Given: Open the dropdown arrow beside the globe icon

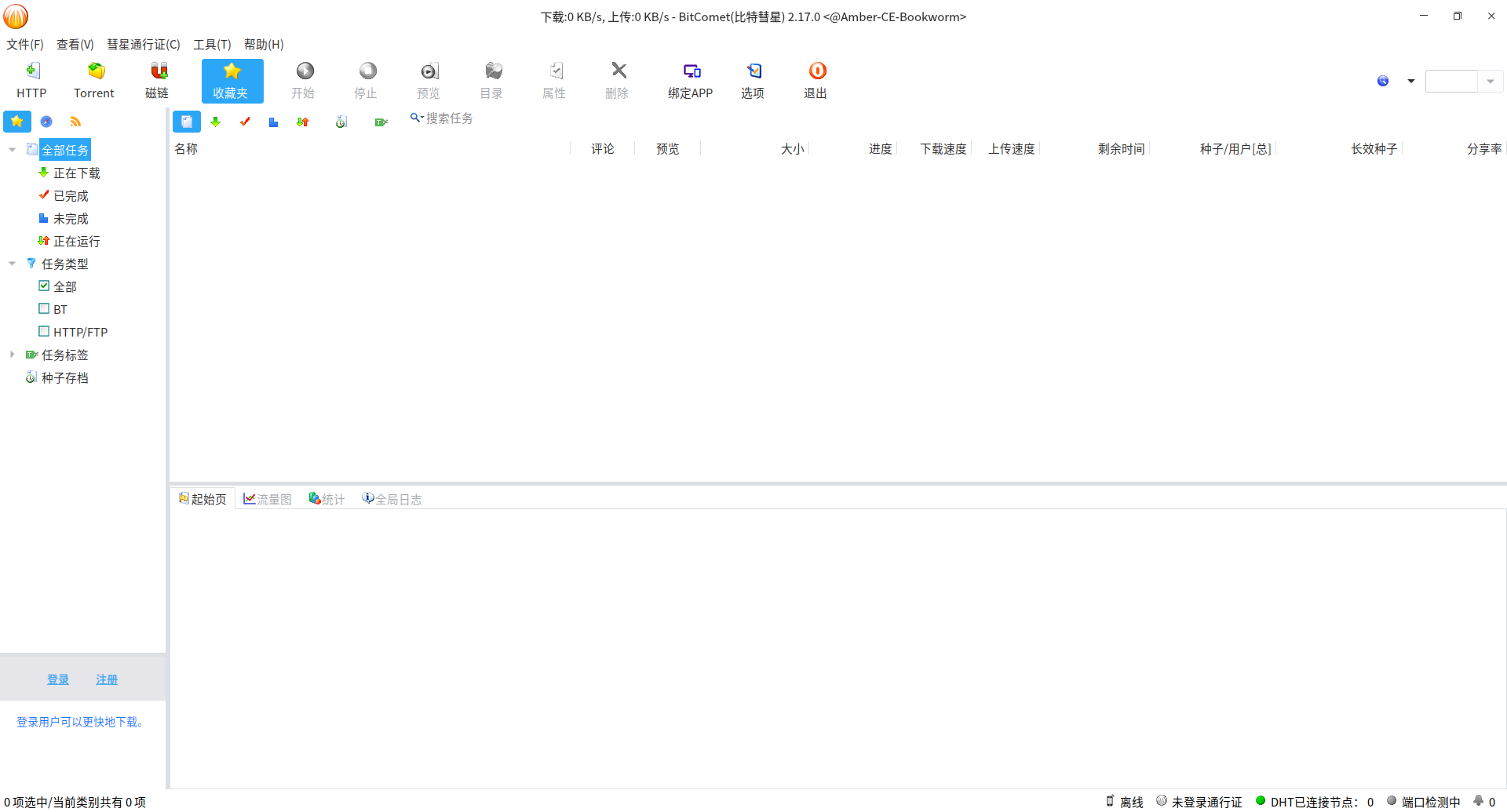Looking at the screenshot, I should click(1410, 81).
